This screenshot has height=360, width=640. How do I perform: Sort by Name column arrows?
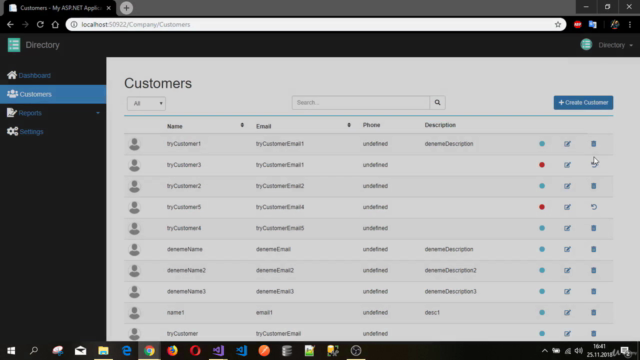(242, 125)
